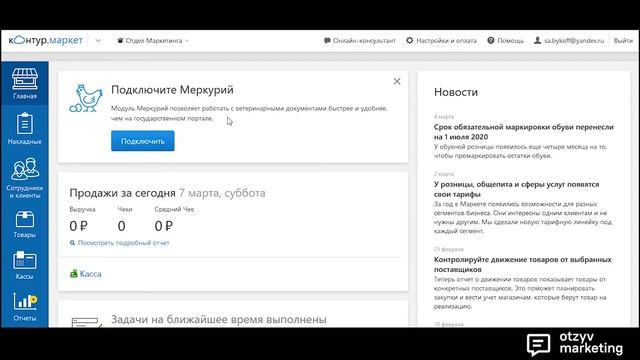Image resolution: width=640 pixels, height=360 pixels.
Task: Click the Продажи за сегодня heading
Action: 122,193
